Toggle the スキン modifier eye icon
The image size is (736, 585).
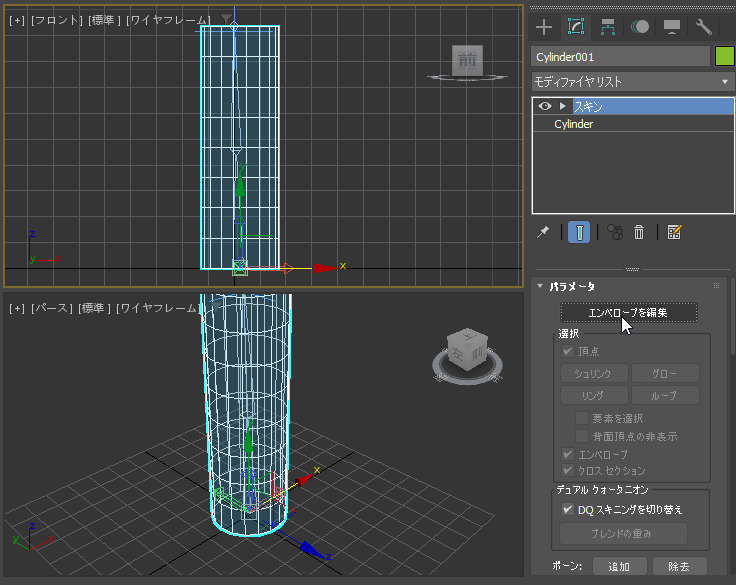pos(544,106)
